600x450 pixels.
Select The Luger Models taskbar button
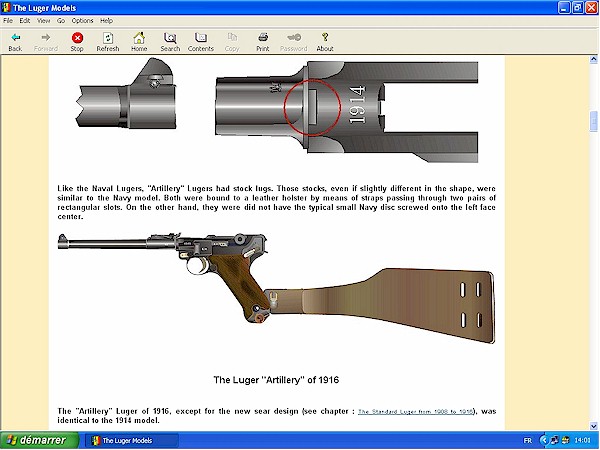(x=131, y=441)
